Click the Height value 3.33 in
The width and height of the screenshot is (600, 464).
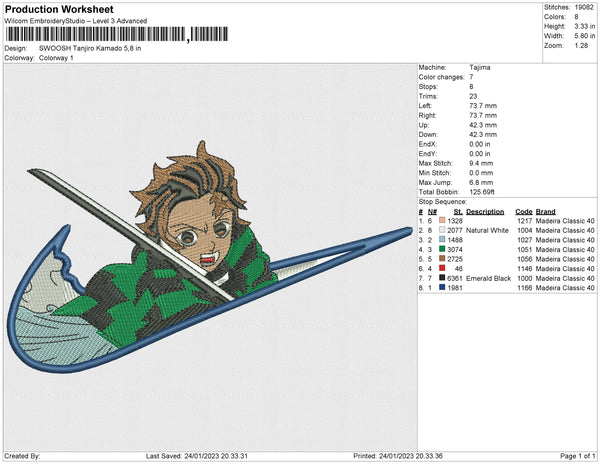coord(584,26)
